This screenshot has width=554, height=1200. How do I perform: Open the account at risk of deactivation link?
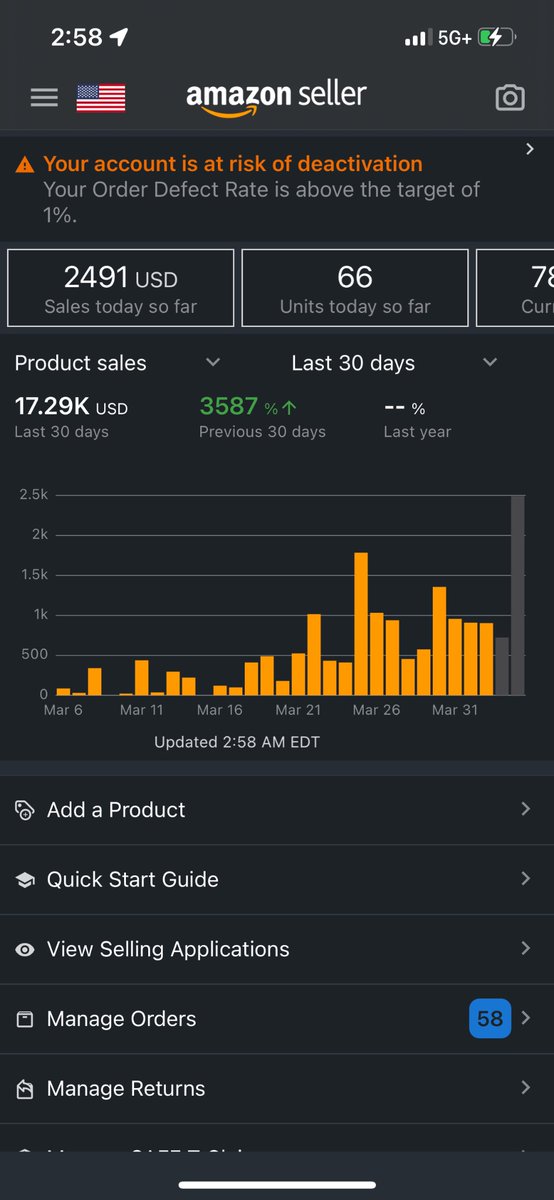tap(233, 164)
